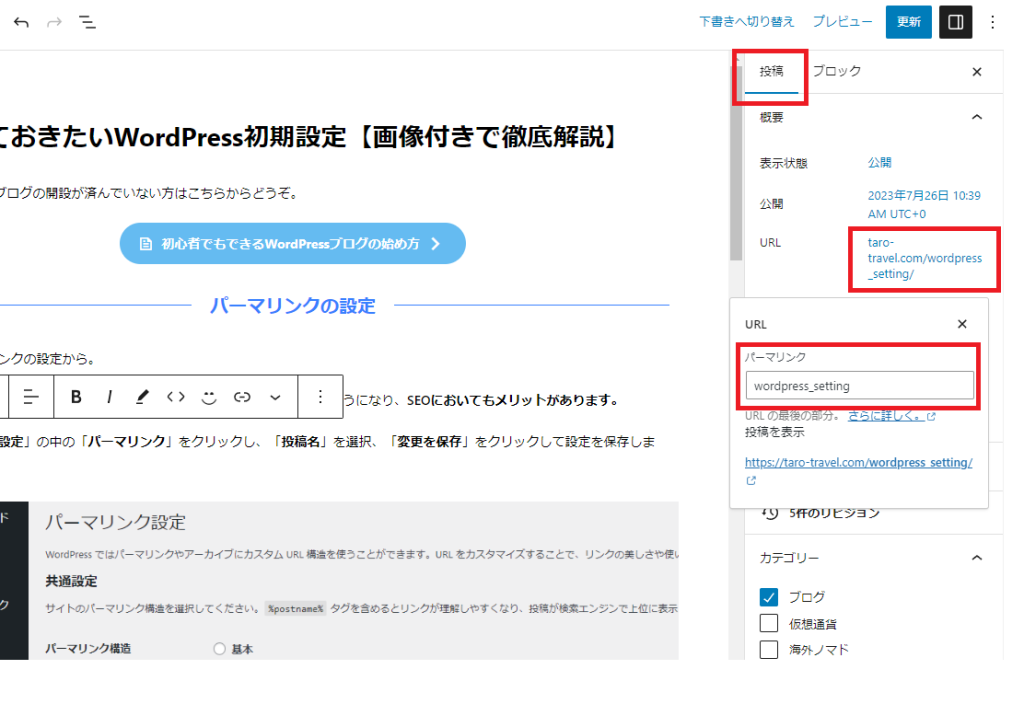The image size is (1024, 704).
Task: Click the publish date 2023年7月26日 value
Action: pos(924,204)
